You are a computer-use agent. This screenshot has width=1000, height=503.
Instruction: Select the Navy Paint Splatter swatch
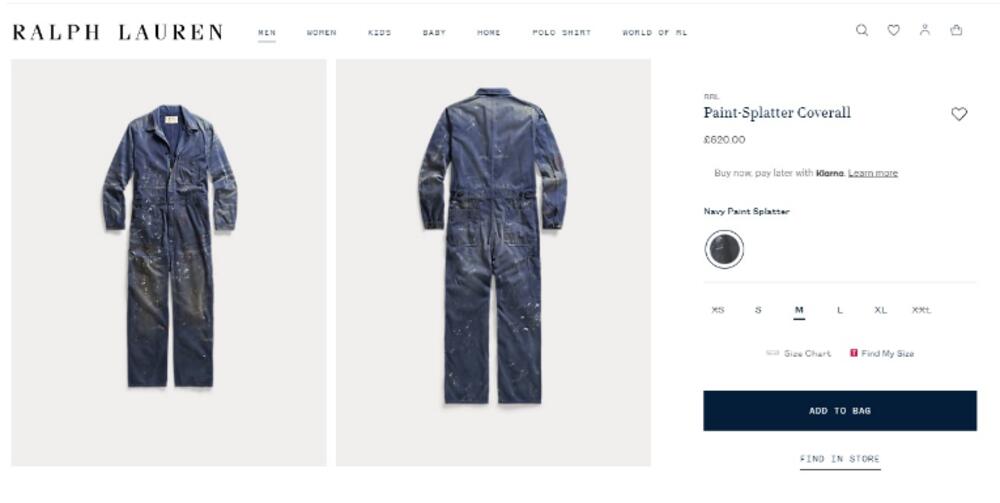(x=724, y=249)
